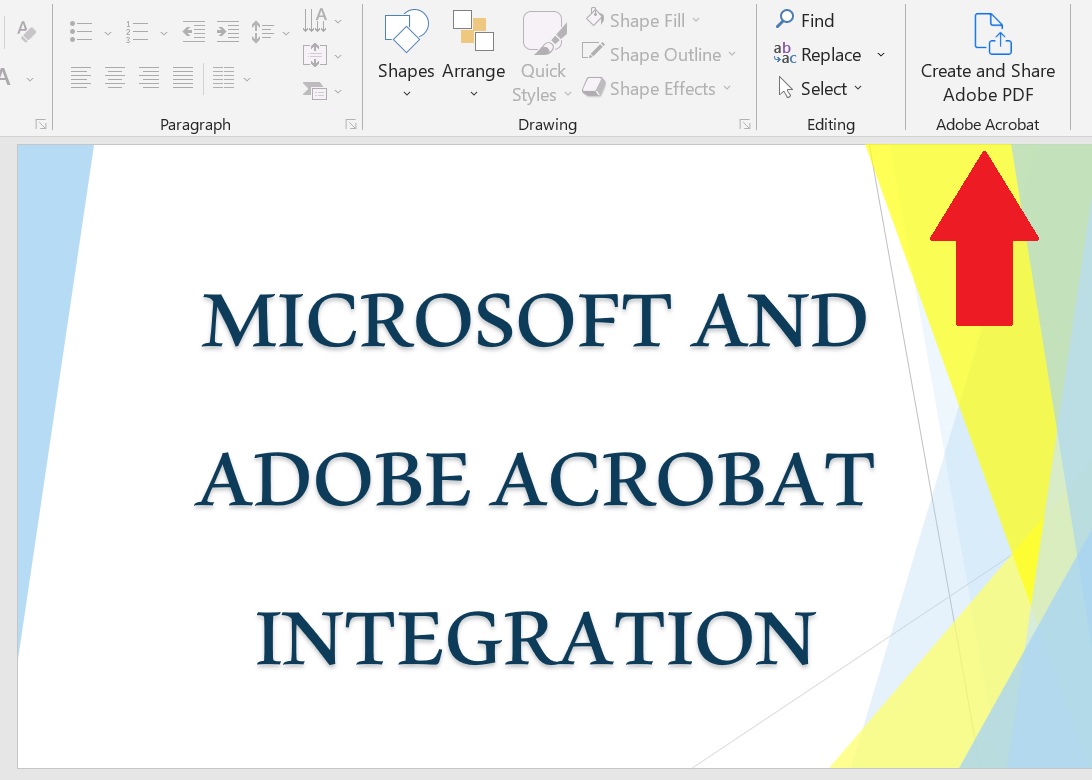Click Create and Share Adobe PDF
Image resolution: width=1092 pixels, height=780 pixels.
coord(988,57)
